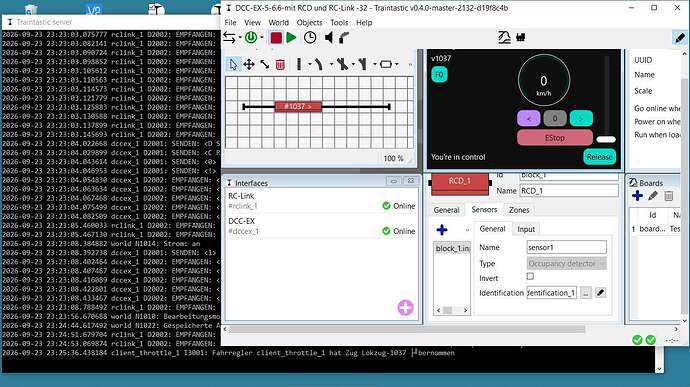Click the Boards delete trash icon
Screen dimensions: 690x387
coord(668,196)
